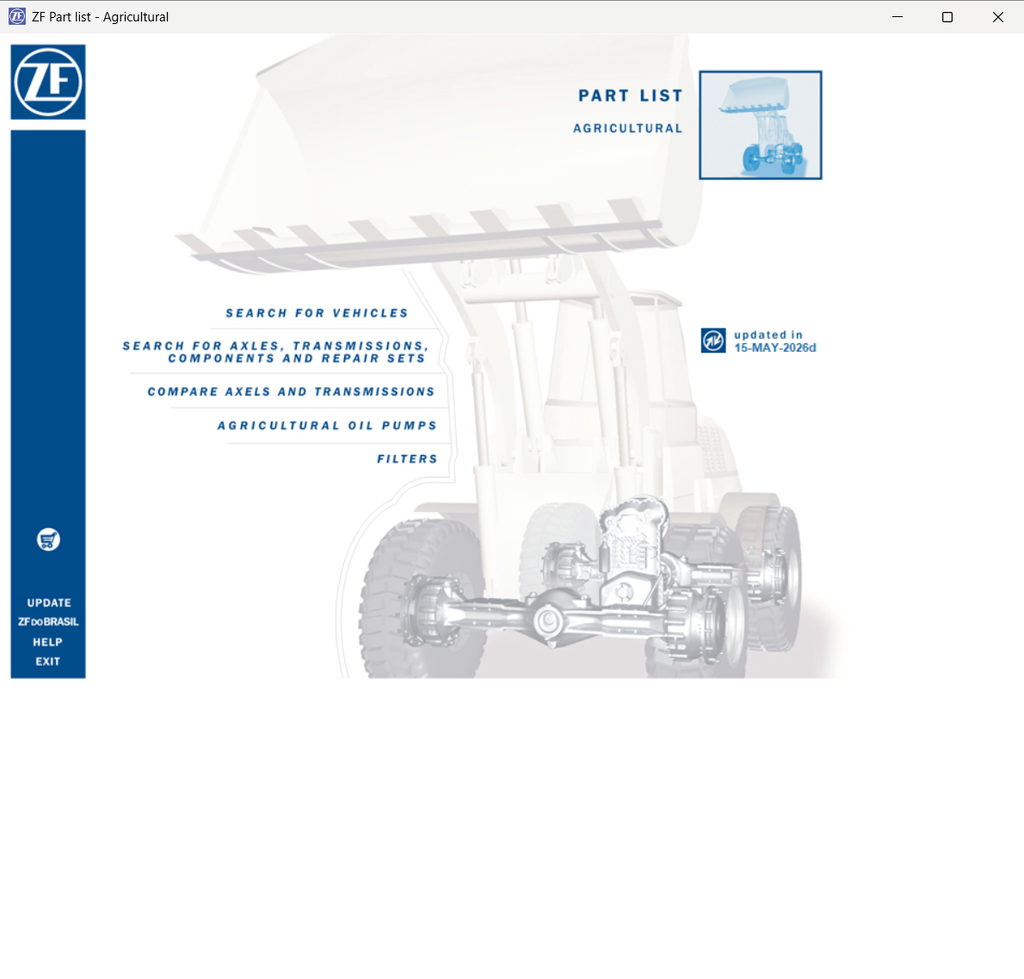Click the 'updated in 15-MAY-2026d' text
This screenshot has height=979, width=1024.
click(775, 341)
